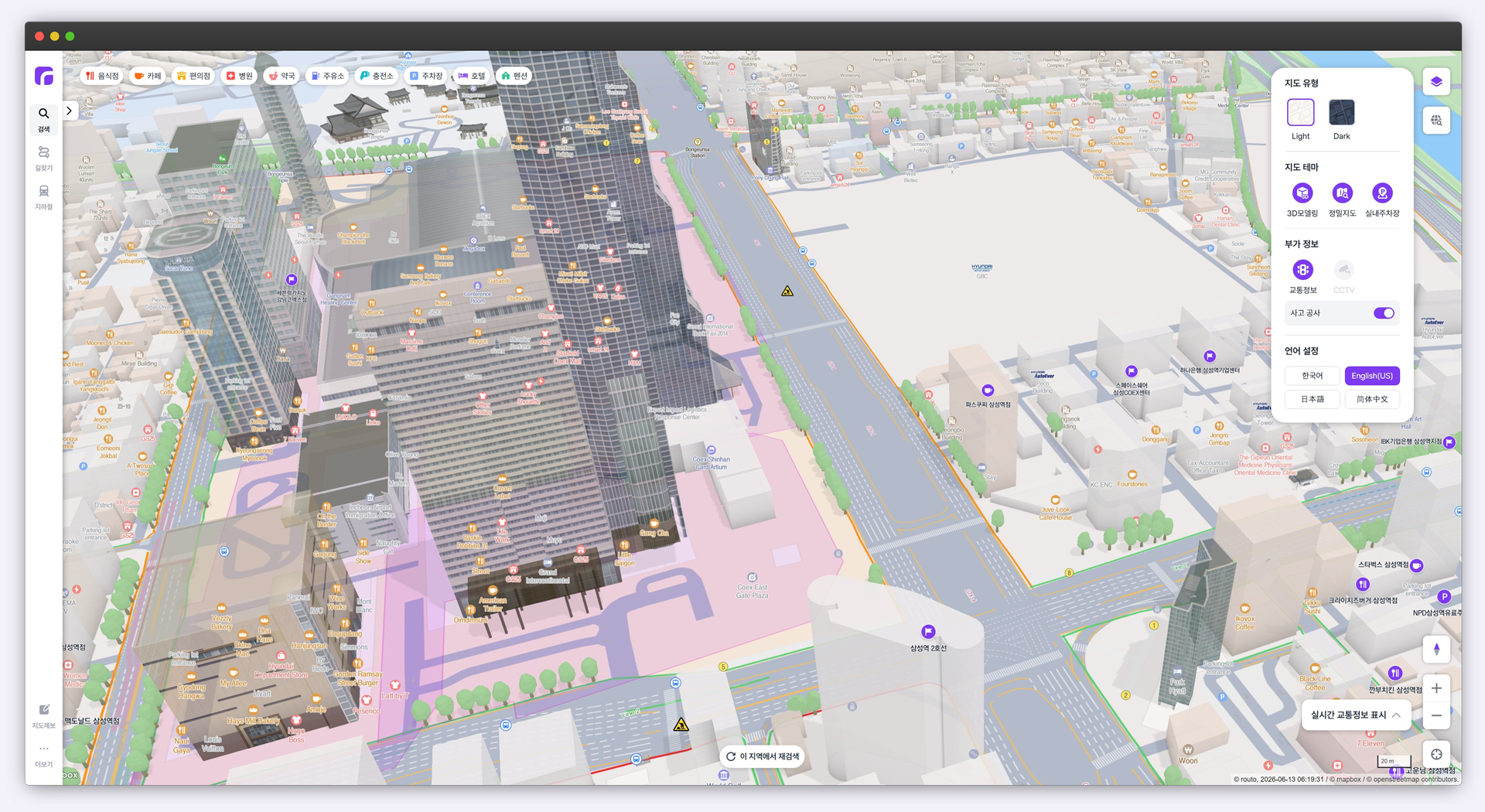Screen dimensions: 1485x812
Task: Filter map by 카페 cafes
Action: tap(148, 76)
